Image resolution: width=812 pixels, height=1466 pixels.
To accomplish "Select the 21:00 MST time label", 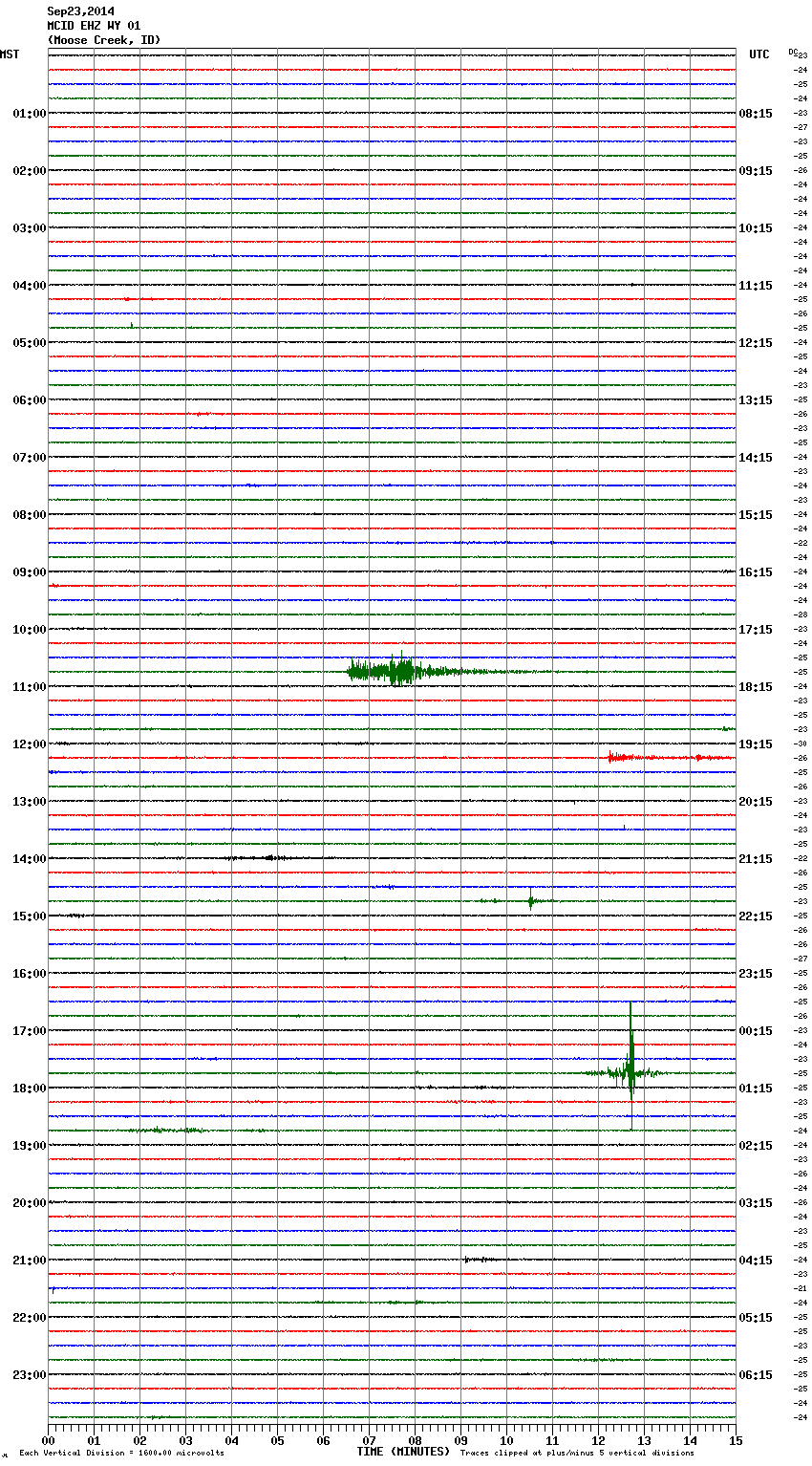I will (x=30, y=1261).
